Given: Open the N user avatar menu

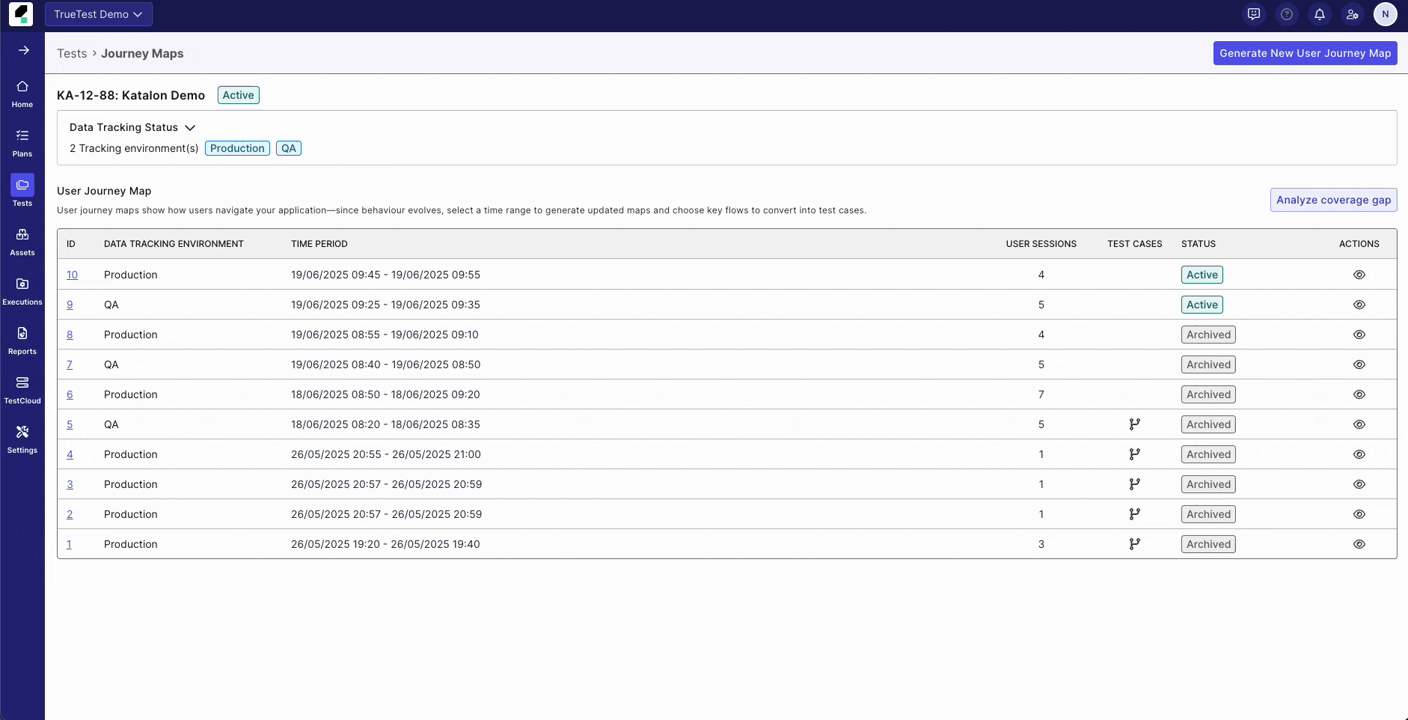Looking at the screenshot, I should click(1385, 14).
